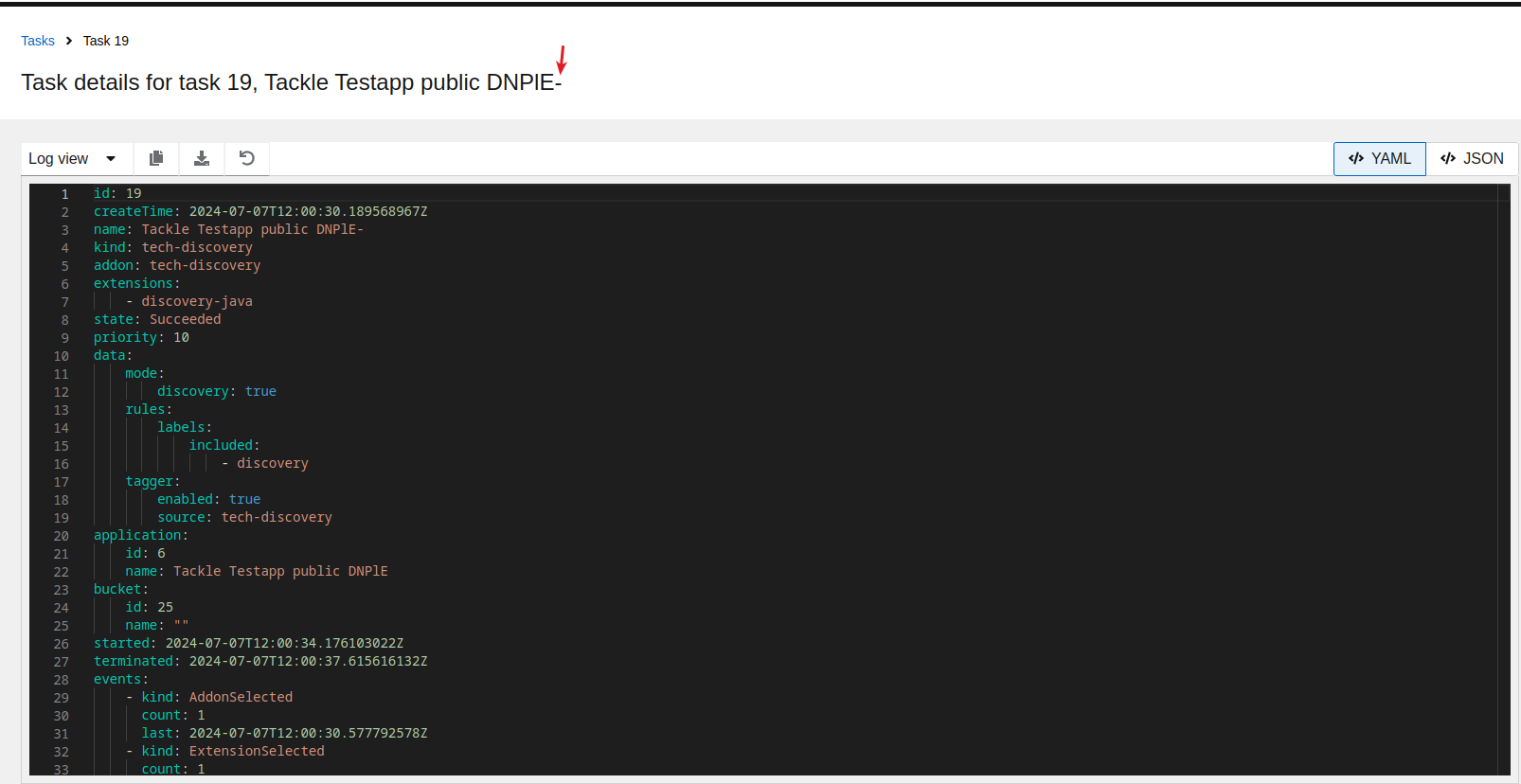Open the Log view dropdown
This screenshot has width=1521, height=784.
pos(73,159)
